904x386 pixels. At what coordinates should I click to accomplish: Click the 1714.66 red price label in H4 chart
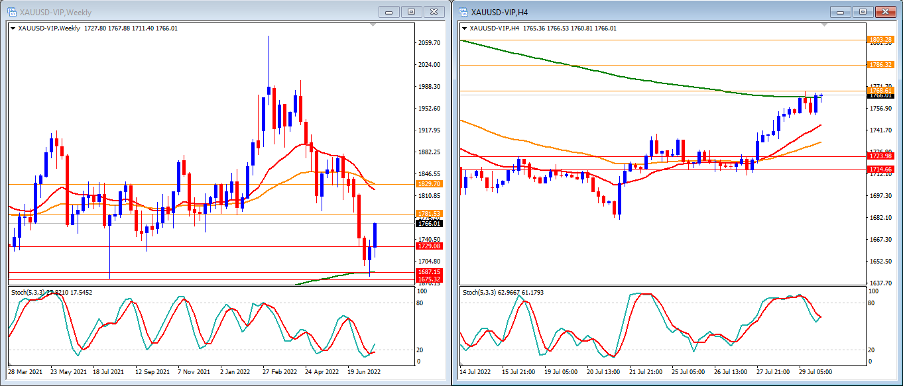[x=882, y=169]
